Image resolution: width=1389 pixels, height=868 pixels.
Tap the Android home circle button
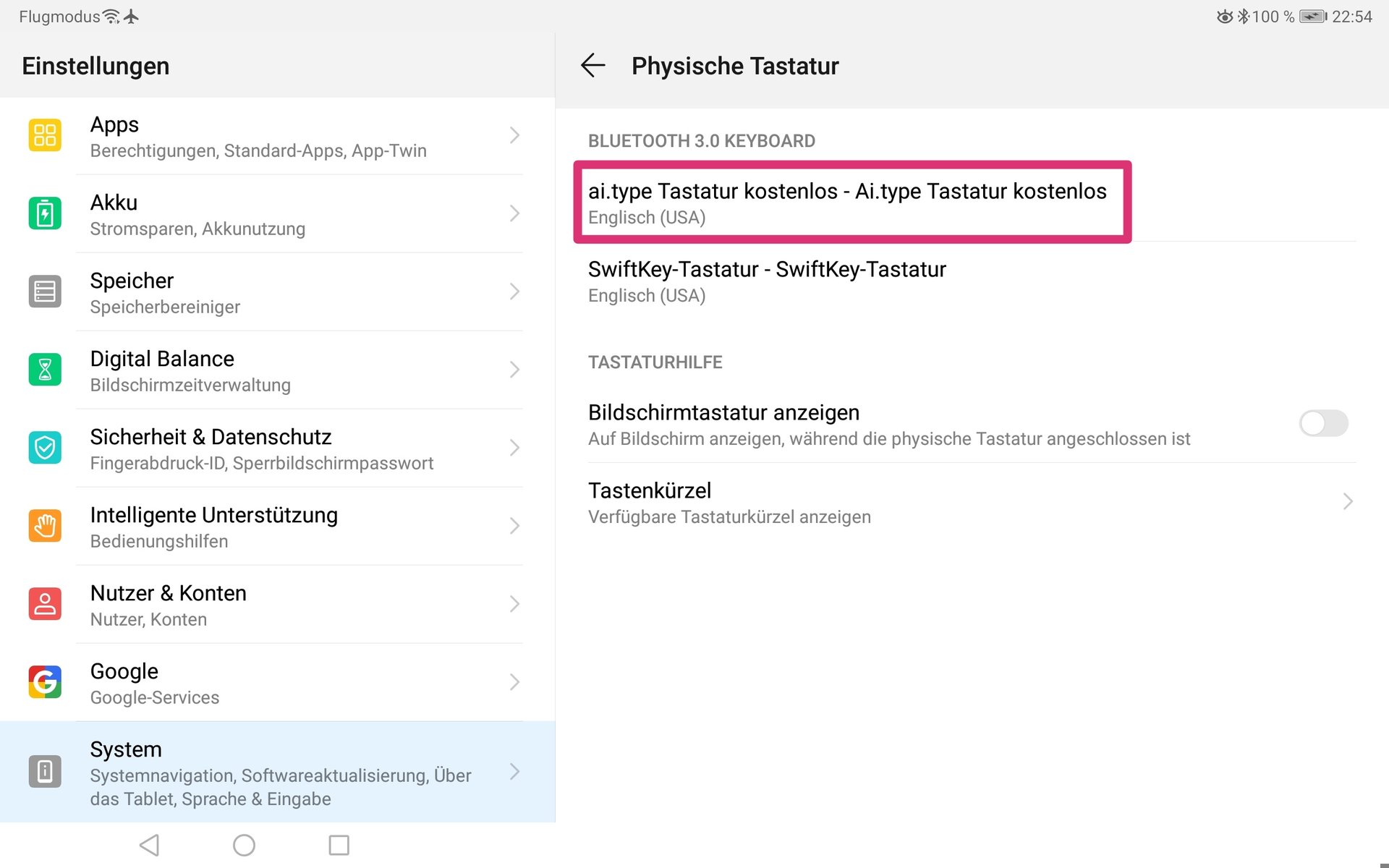pos(244,845)
